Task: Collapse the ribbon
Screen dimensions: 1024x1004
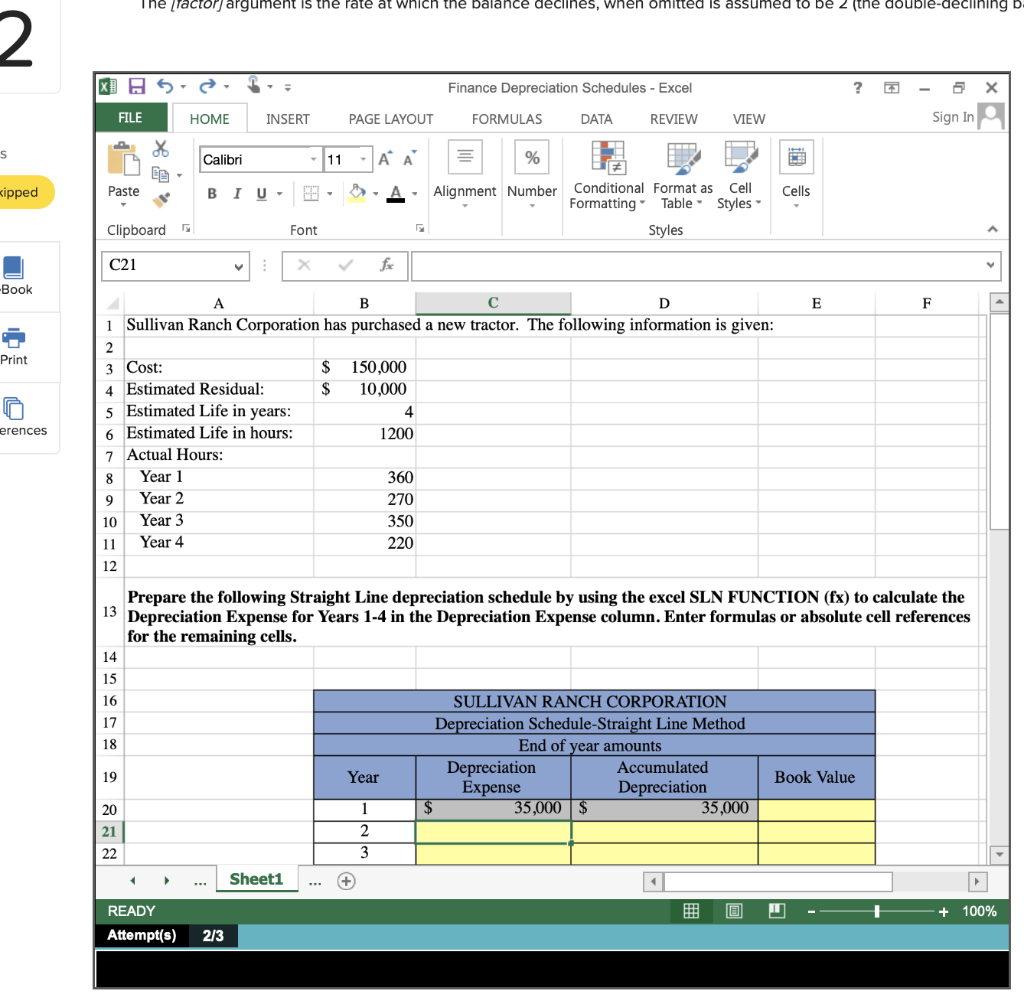Action: tap(993, 229)
